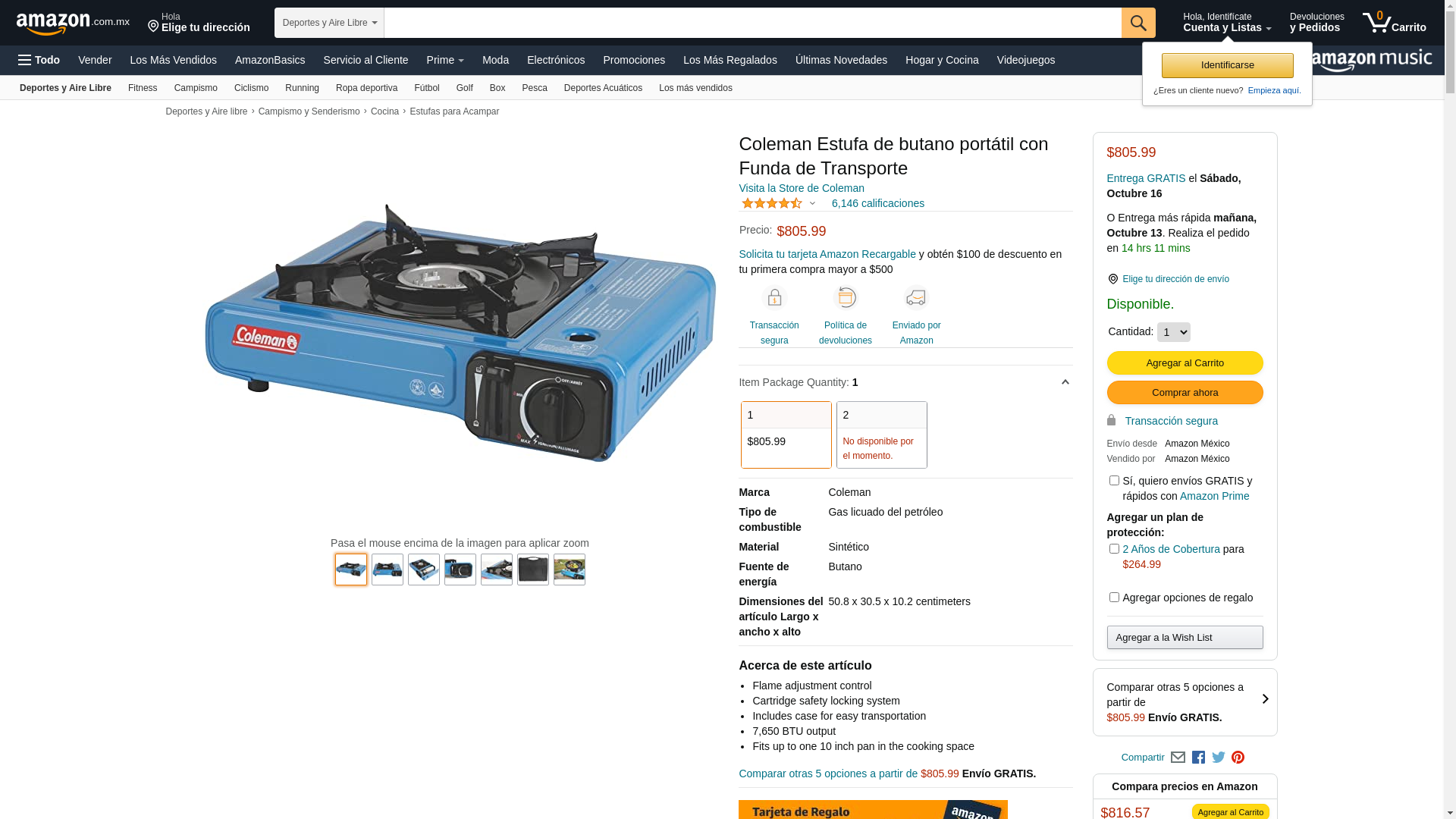Open the shopping cart icon
1456x819 pixels.
pos(1394,23)
